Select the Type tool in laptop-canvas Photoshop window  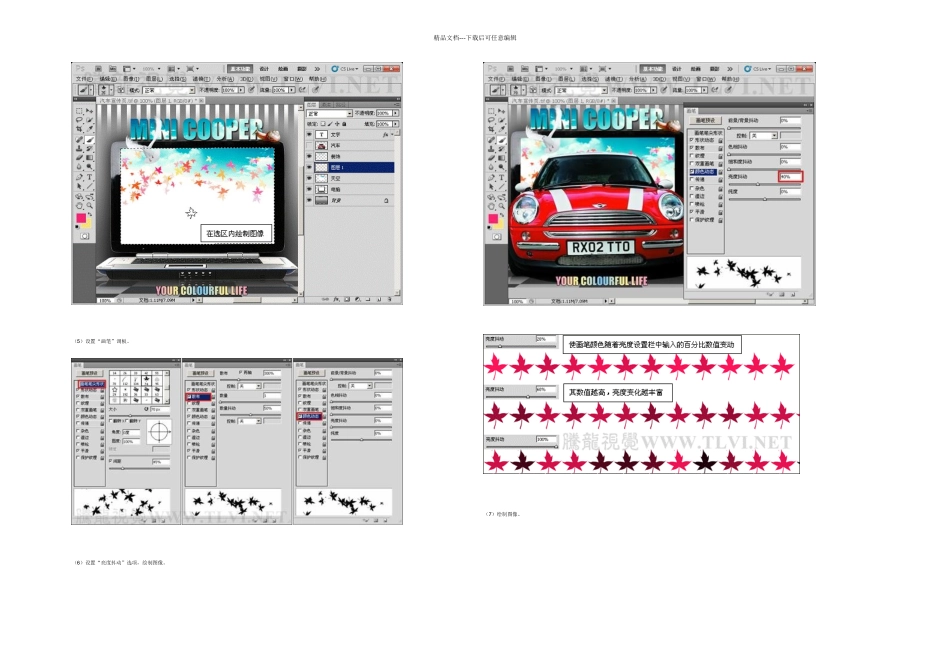click(x=90, y=178)
